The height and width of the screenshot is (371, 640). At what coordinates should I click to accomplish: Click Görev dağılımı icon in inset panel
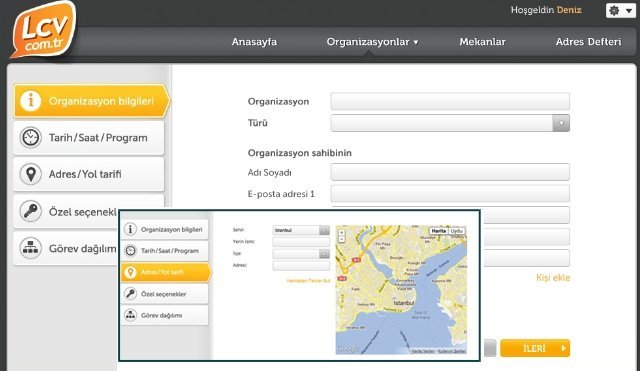[x=130, y=315]
